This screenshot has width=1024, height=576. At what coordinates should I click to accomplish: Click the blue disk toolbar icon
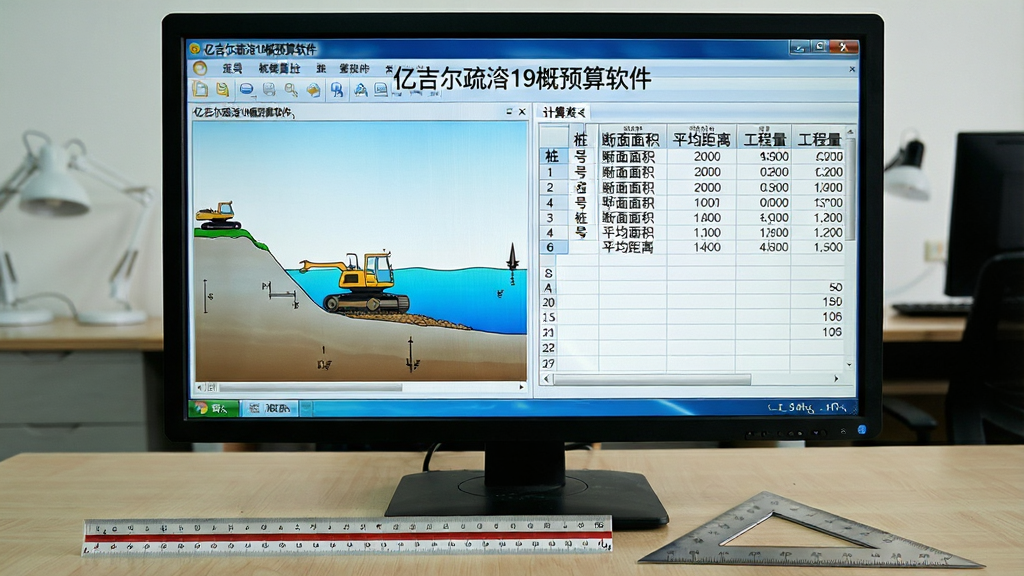point(246,89)
